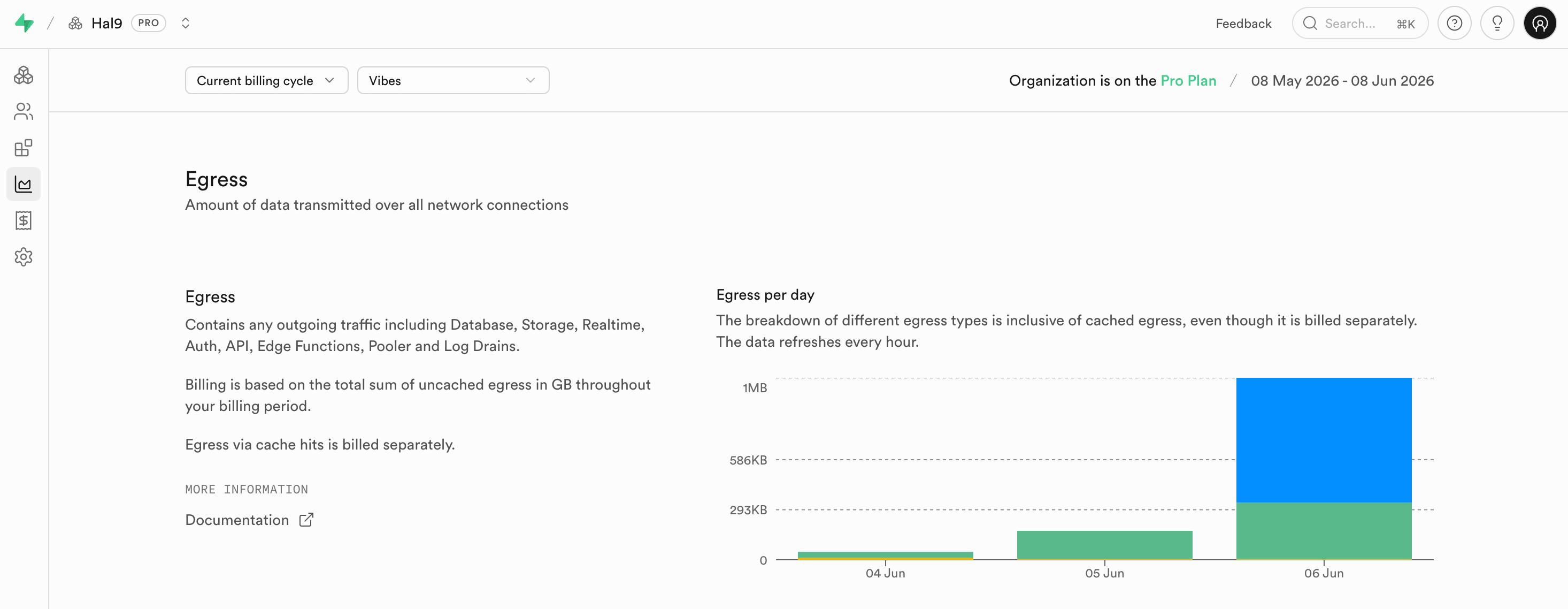Click the billing date range text

click(x=1342, y=80)
